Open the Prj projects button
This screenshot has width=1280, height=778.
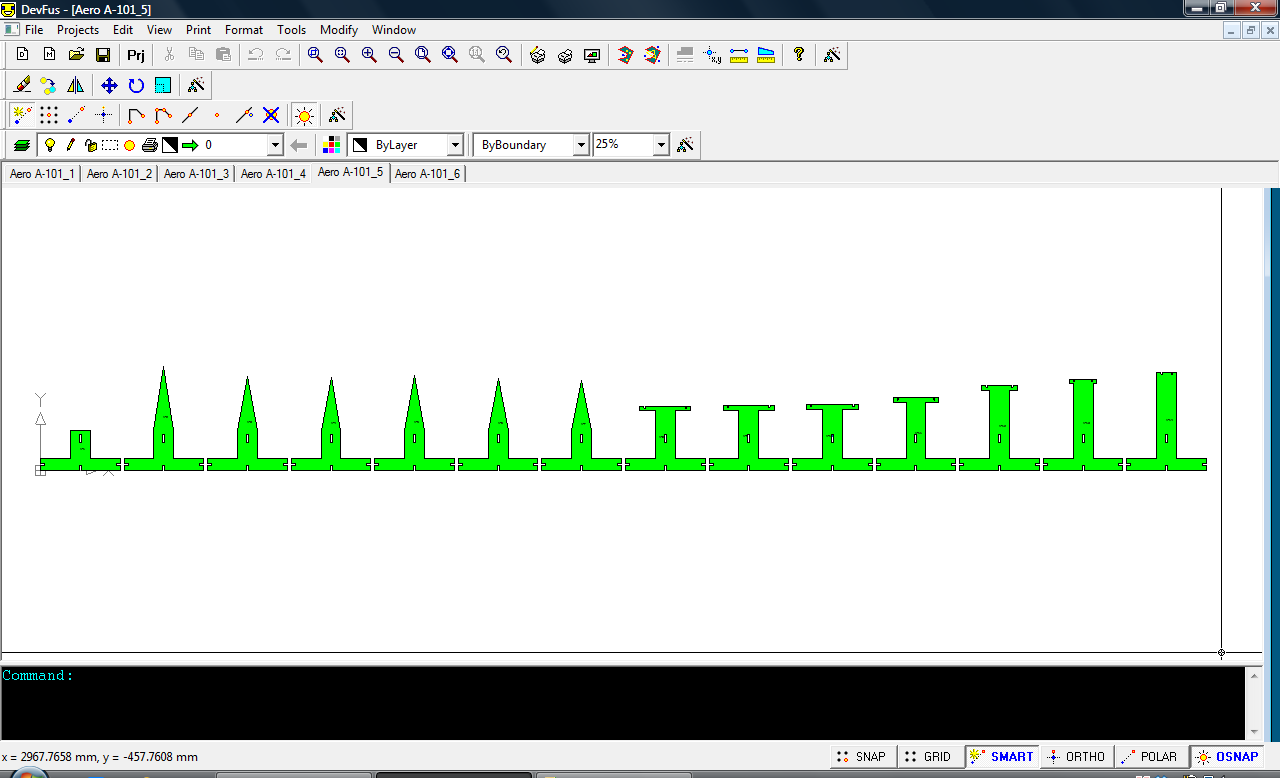coord(136,55)
